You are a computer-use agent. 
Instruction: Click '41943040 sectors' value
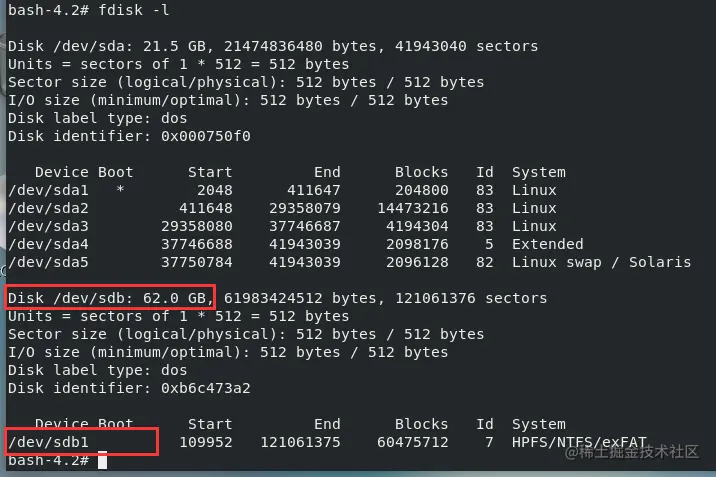[466, 46]
